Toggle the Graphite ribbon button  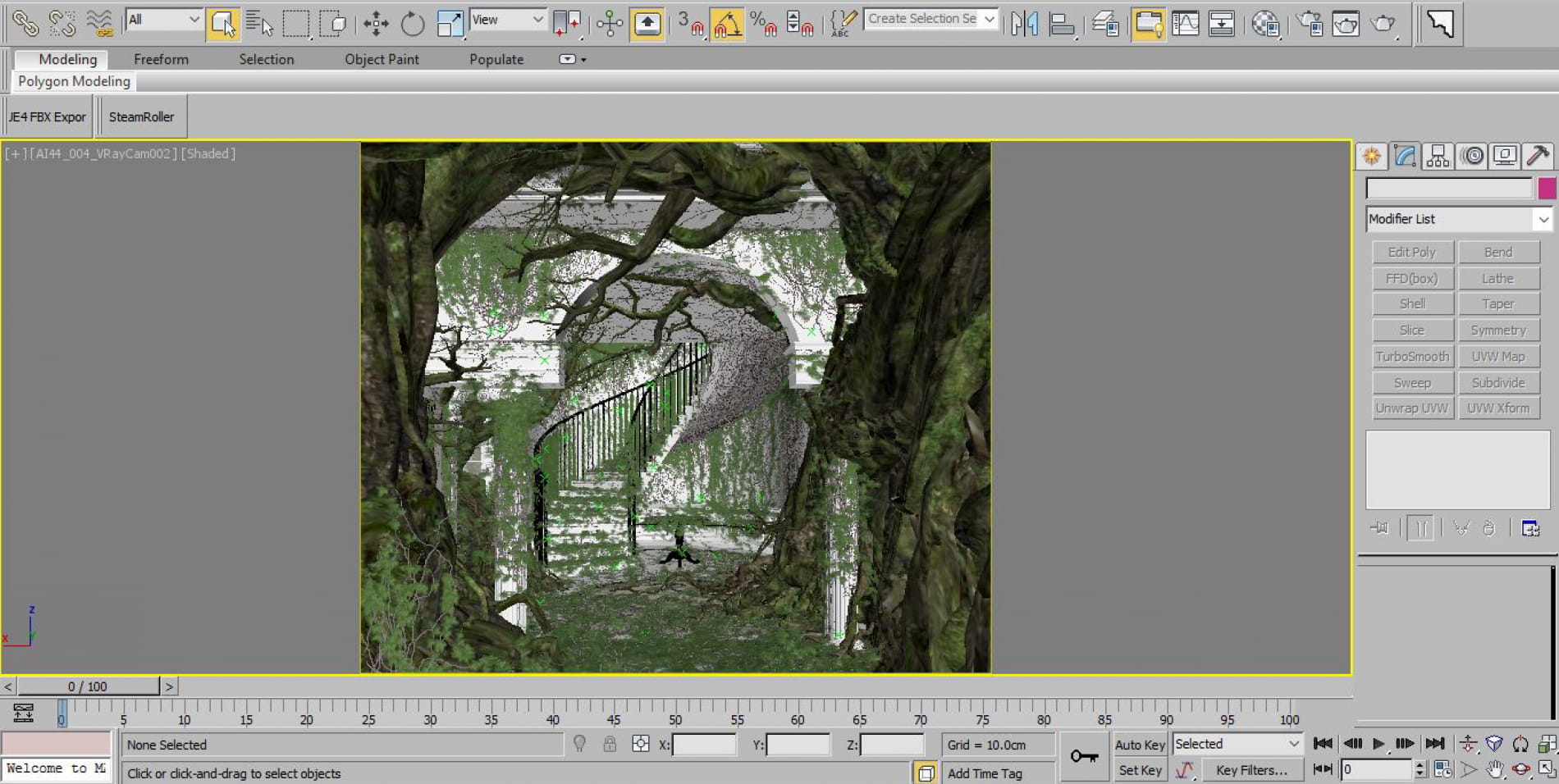1149,23
